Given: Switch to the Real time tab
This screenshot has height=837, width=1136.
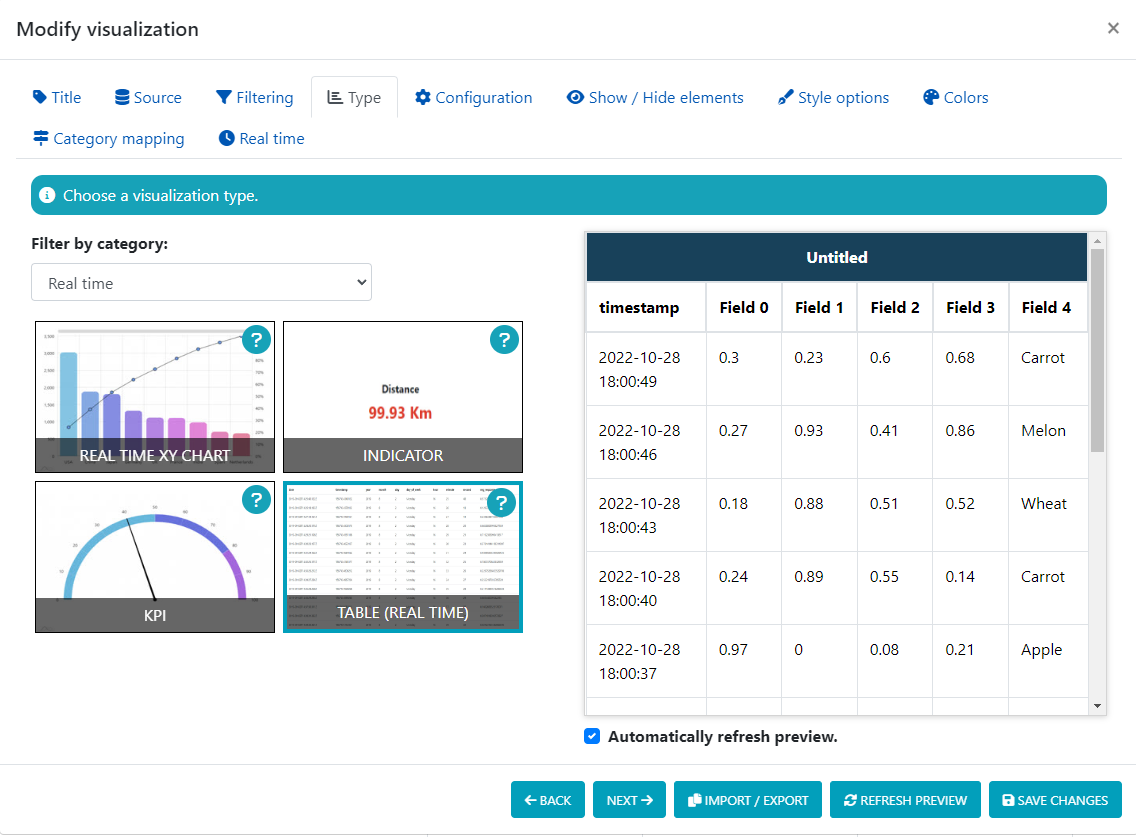Looking at the screenshot, I should pos(262,138).
